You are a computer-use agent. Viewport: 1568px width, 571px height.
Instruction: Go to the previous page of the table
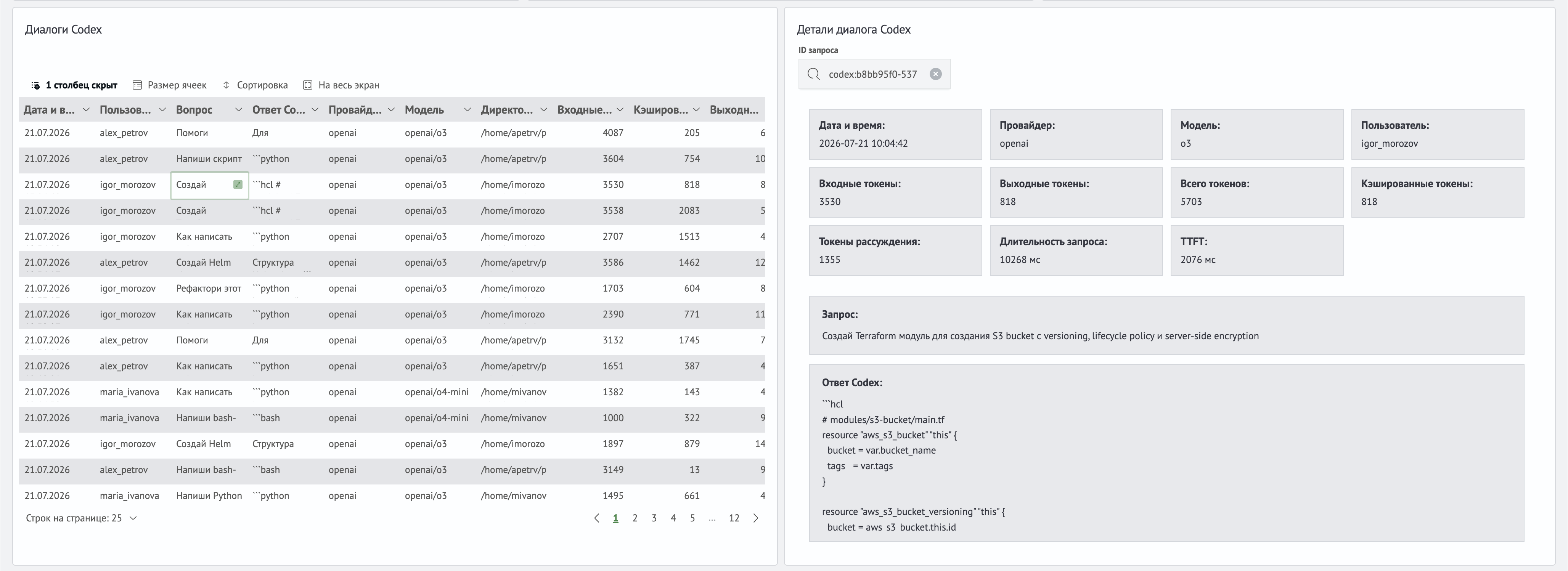(x=596, y=518)
